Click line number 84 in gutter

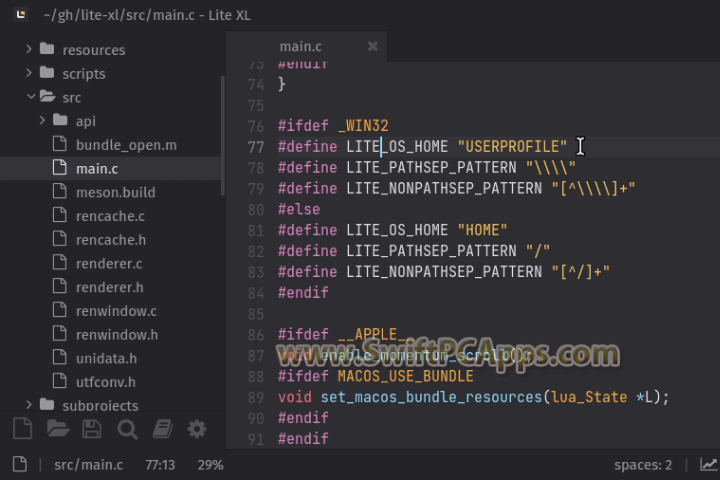256,293
